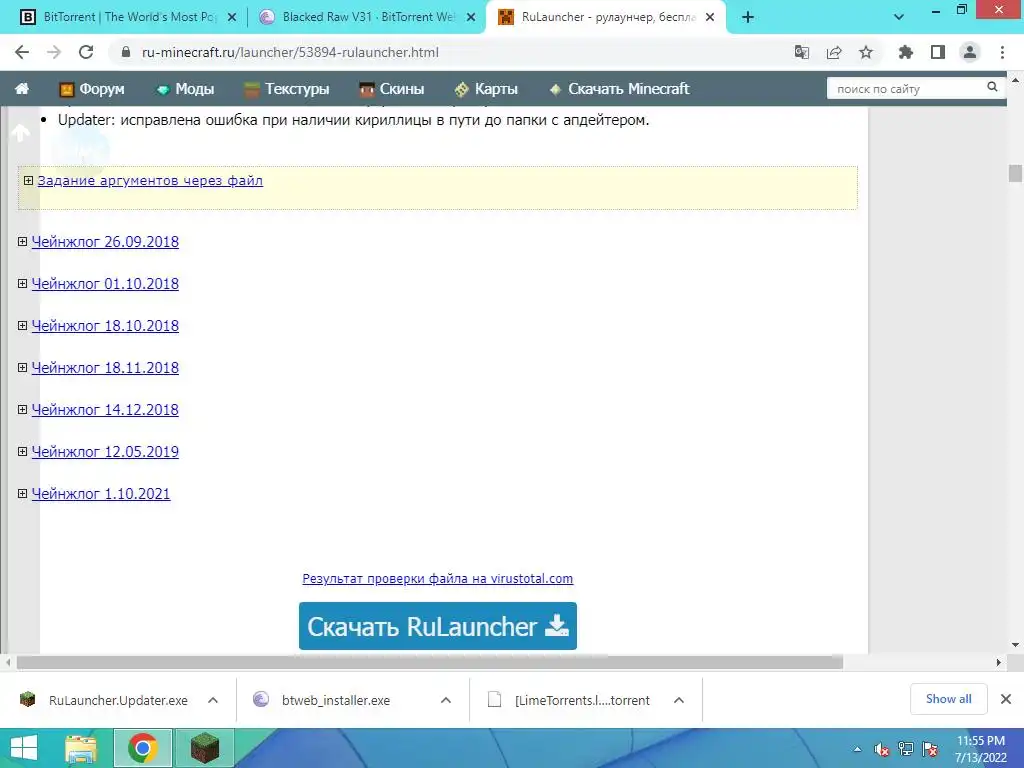Screen dimensions: 1024x768
Task: Open the tab search chevron
Action: [899, 18]
